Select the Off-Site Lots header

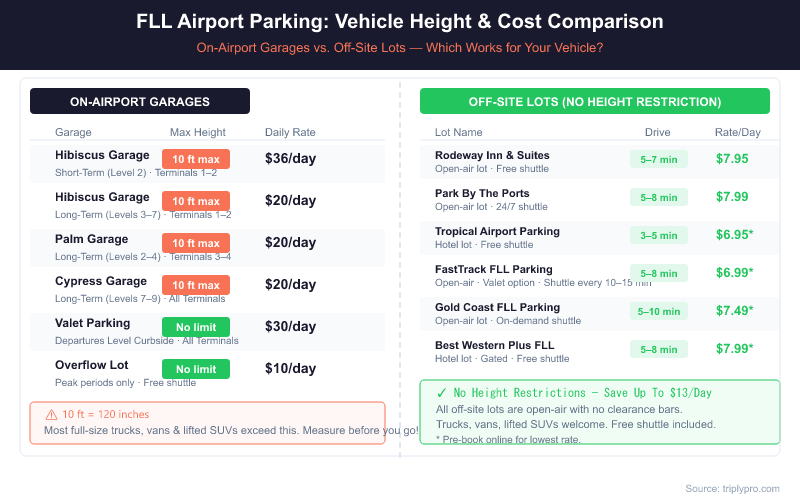(x=595, y=101)
